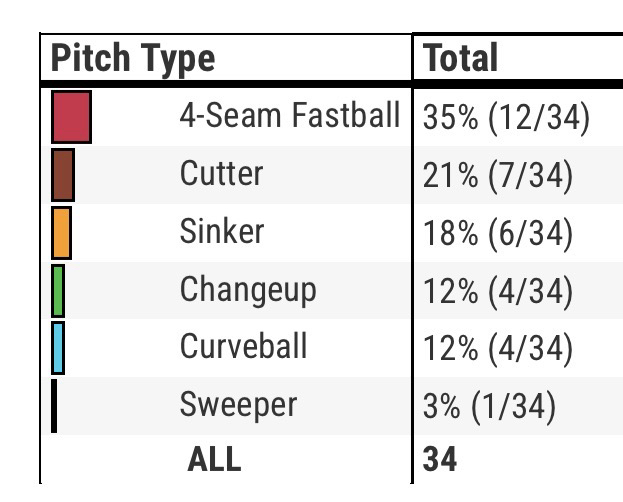Select the Curveball pitch label
The image size is (623, 502).
point(243,347)
